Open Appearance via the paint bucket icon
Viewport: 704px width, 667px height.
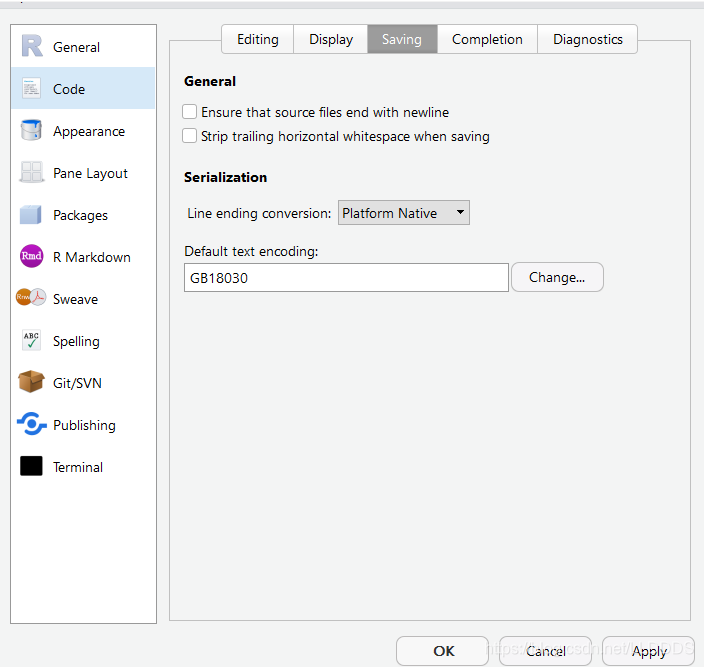[31, 130]
